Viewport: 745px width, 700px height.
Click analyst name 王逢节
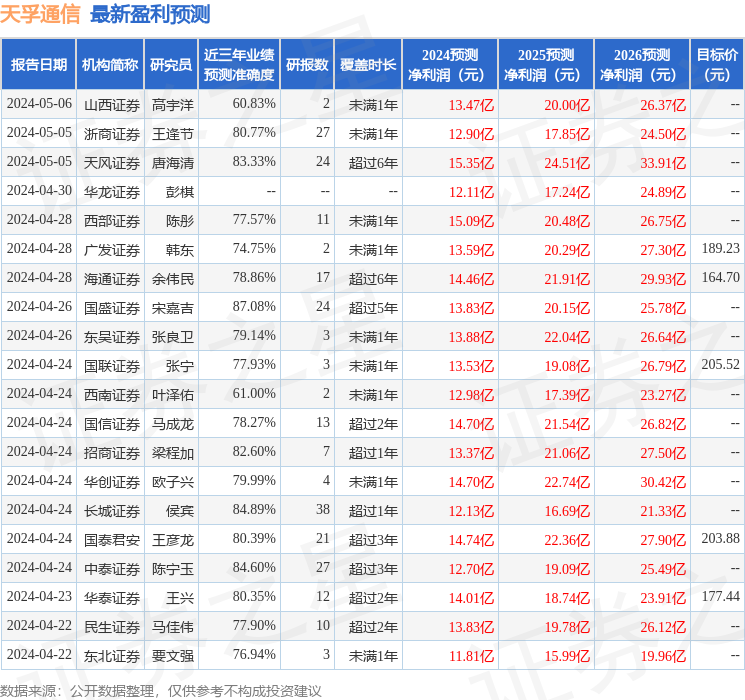[x=172, y=134]
